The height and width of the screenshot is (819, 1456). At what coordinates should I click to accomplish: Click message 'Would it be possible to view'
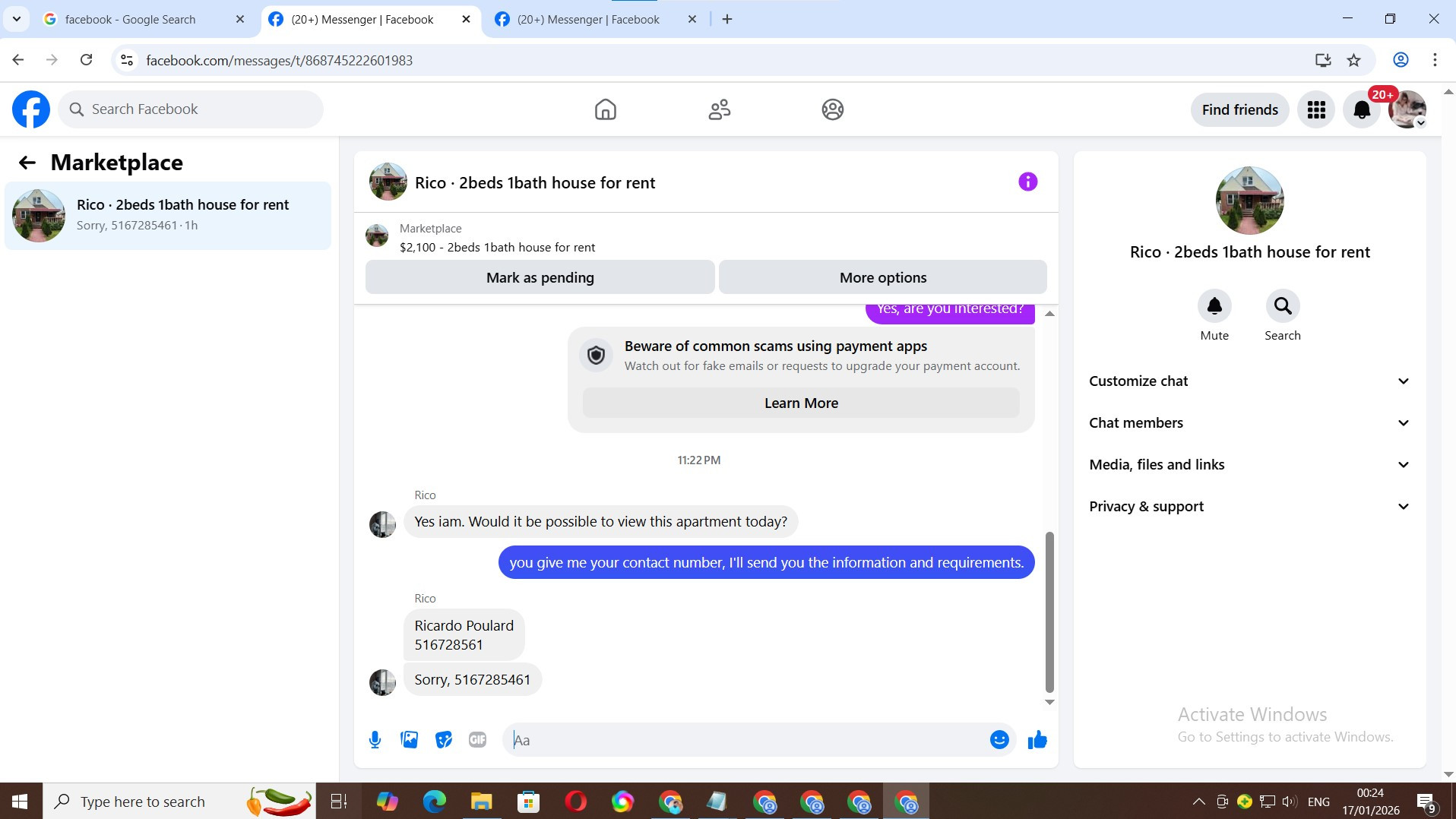coord(600,522)
